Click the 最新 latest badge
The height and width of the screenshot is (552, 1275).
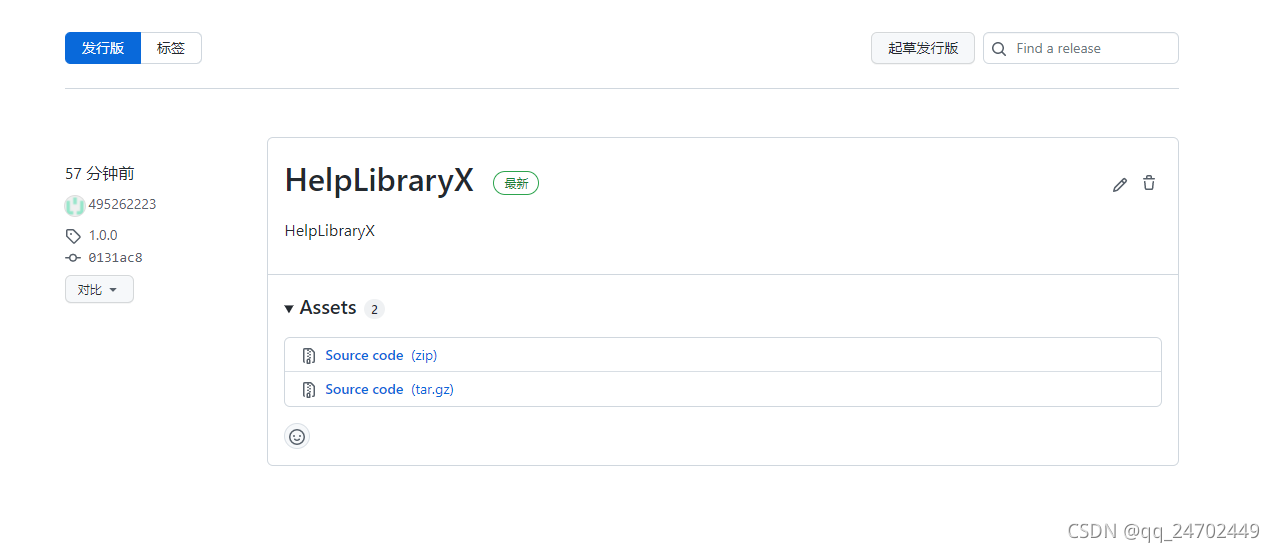(516, 183)
